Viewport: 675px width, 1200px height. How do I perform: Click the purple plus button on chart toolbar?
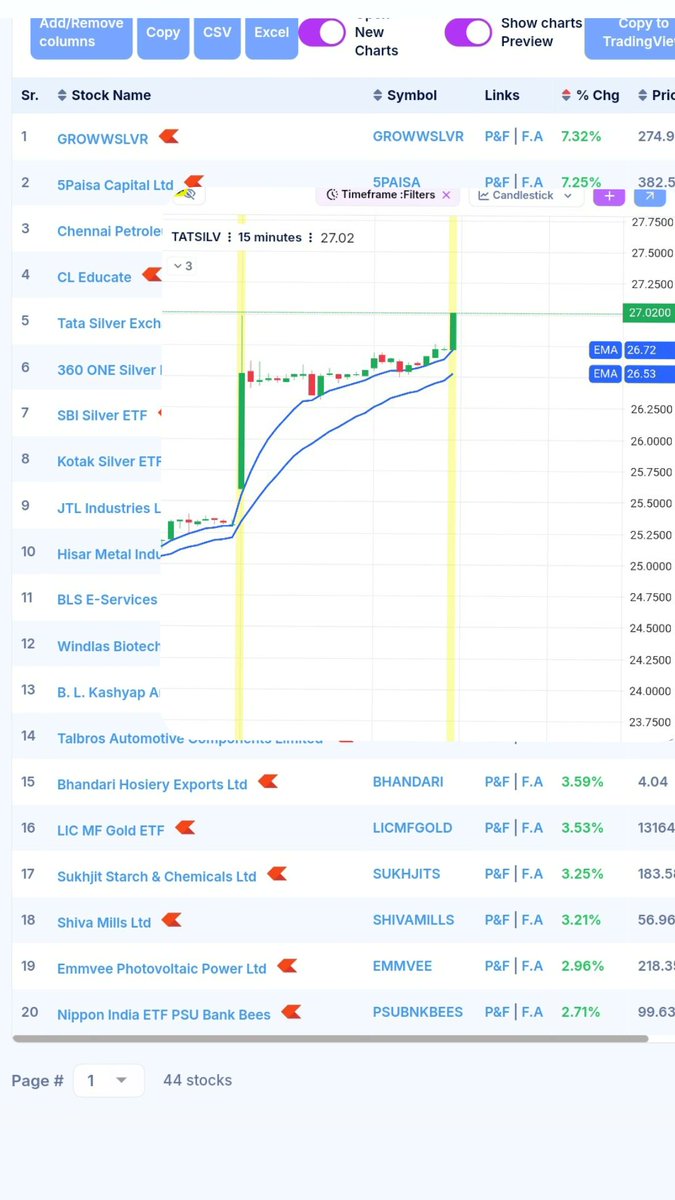point(609,195)
